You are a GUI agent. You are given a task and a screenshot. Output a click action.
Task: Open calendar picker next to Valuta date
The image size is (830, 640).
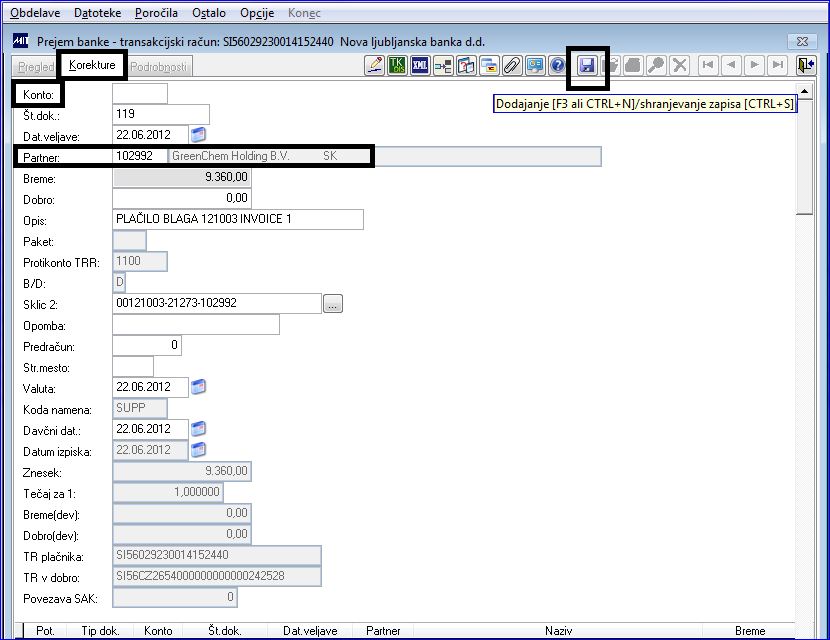pos(199,386)
